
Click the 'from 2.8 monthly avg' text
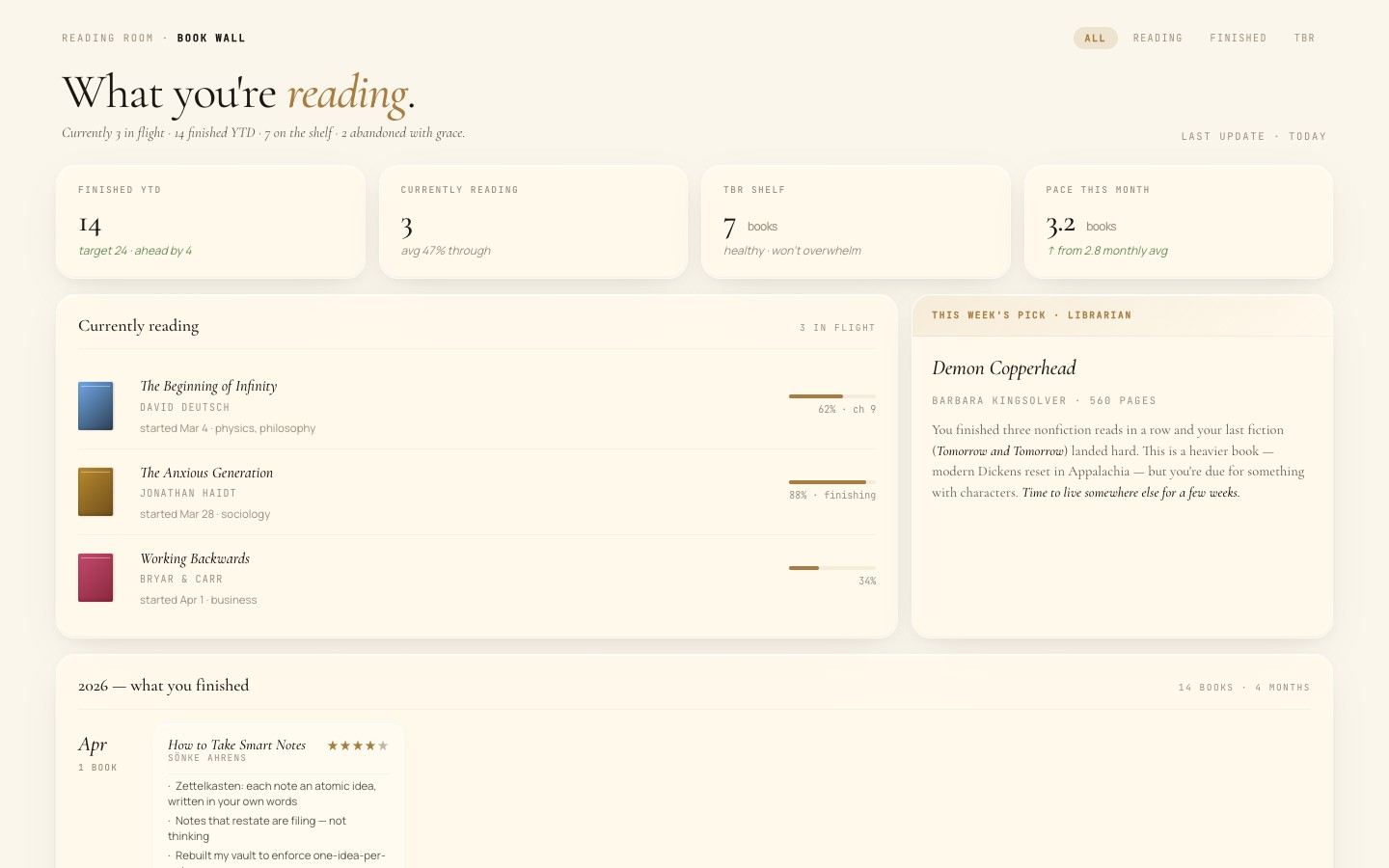pos(1107,251)
